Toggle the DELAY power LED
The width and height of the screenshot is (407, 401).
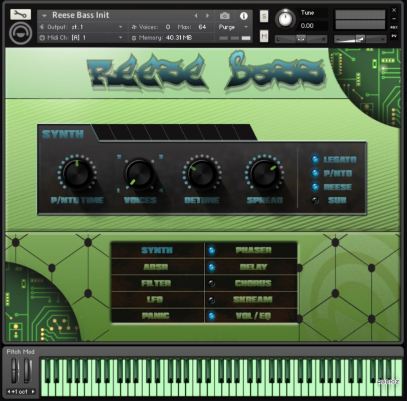coord(211,267)
